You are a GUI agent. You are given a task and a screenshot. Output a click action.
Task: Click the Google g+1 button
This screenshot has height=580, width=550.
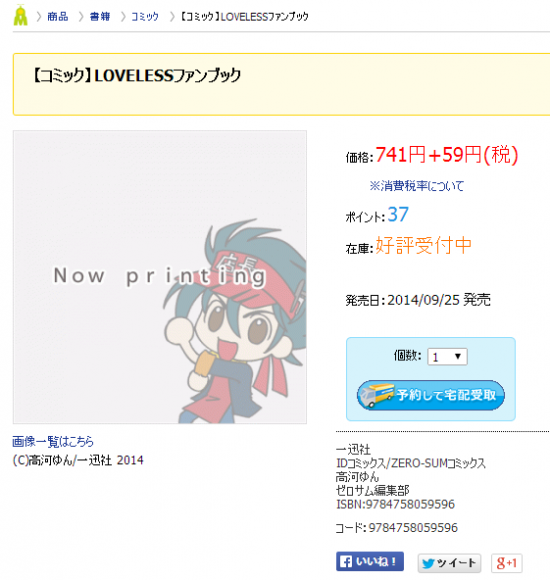click(x=507, y=563)
